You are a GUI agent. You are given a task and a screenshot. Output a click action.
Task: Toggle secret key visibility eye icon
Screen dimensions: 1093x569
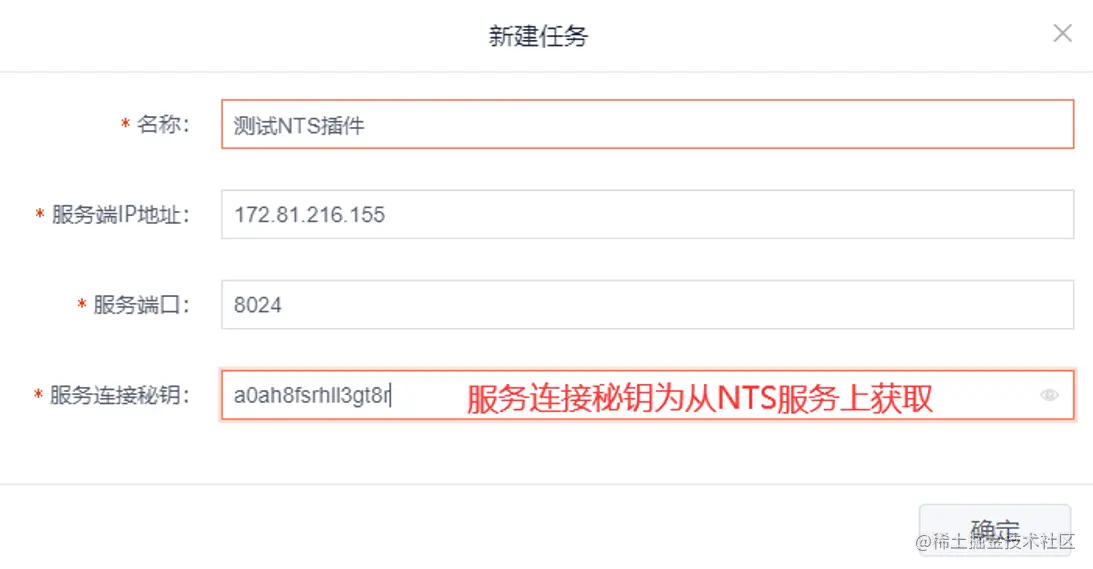tap(1049, 395)
